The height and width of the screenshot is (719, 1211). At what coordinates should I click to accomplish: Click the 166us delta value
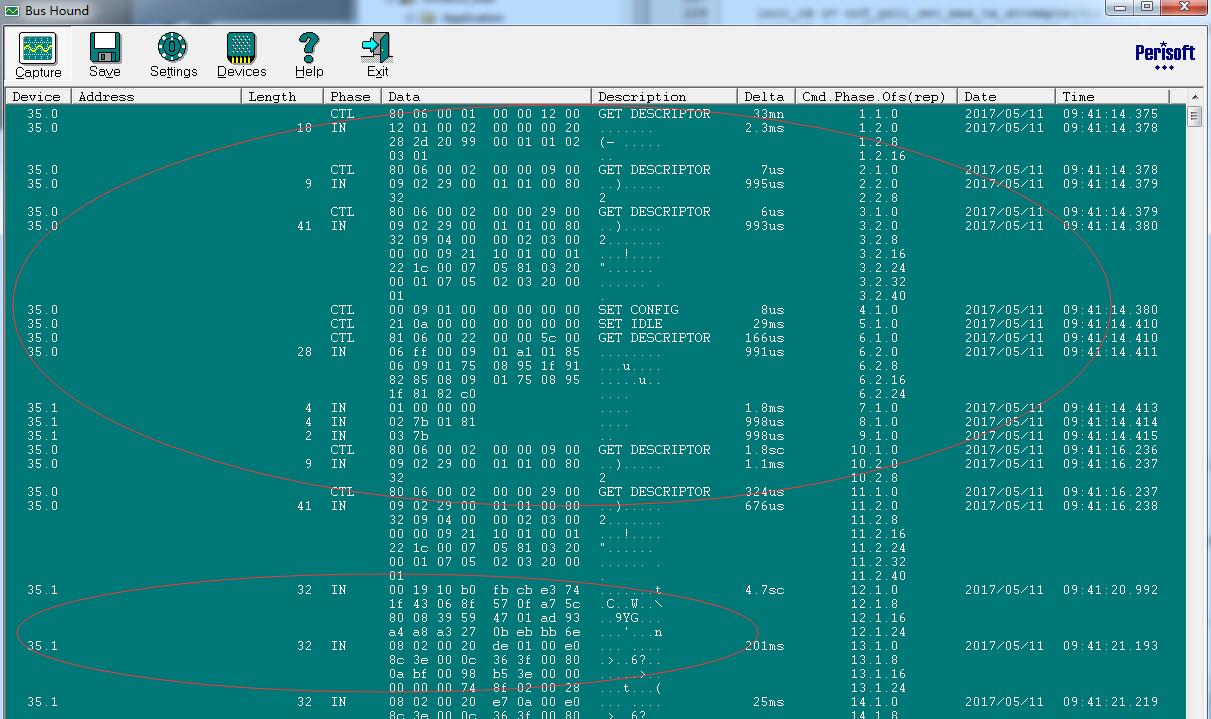[764, 338]
